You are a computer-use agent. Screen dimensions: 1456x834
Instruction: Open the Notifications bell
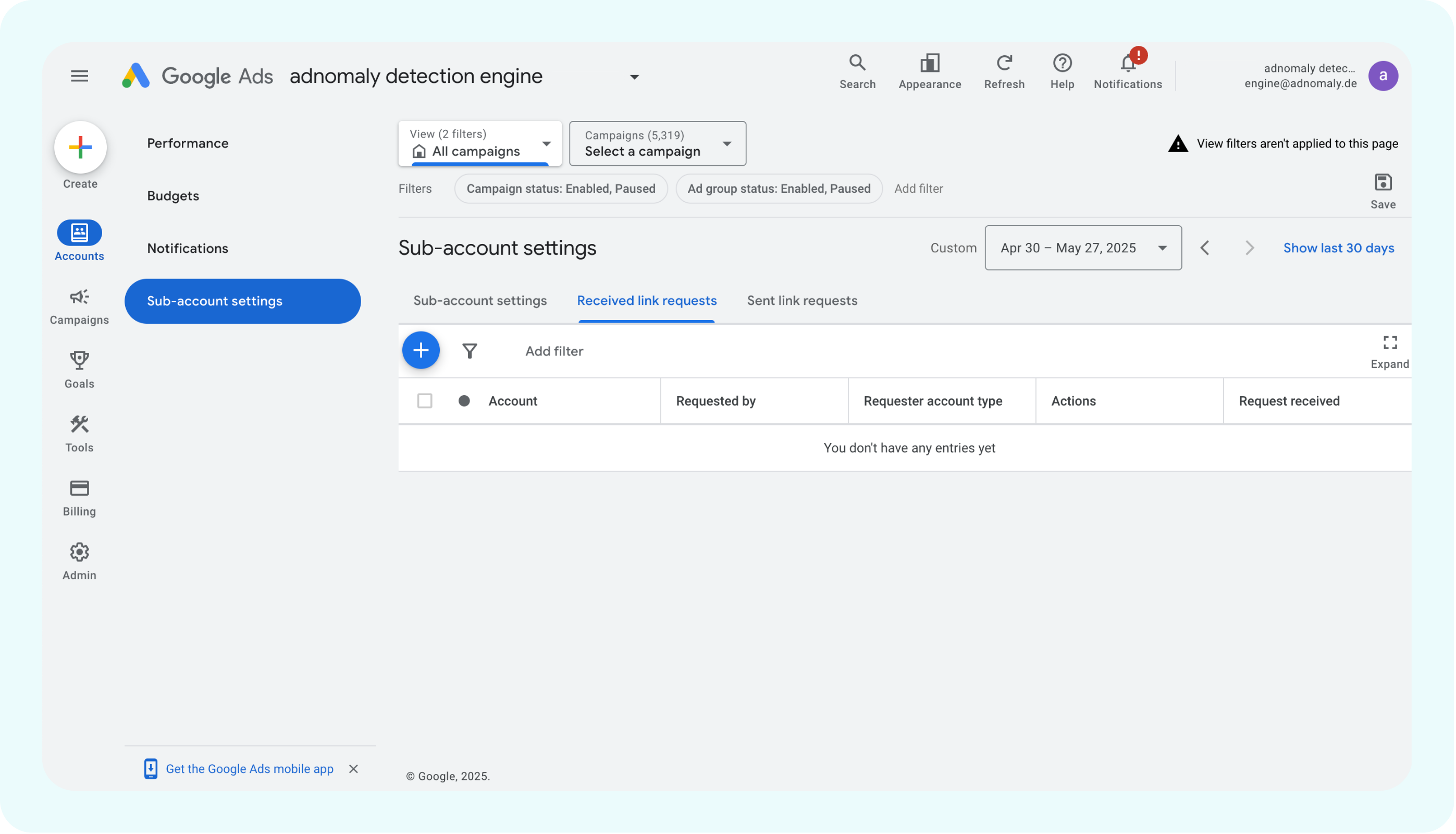[x=1127, y=64]
